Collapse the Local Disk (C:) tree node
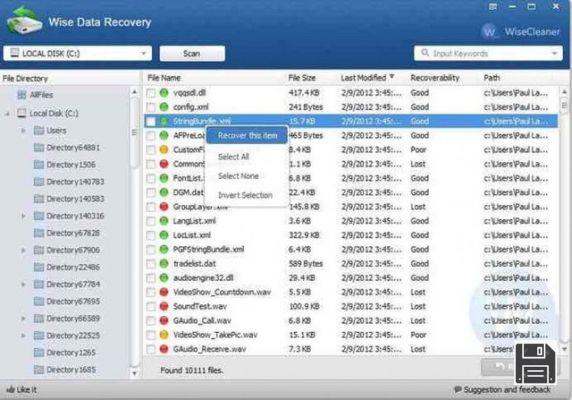572x400 pixels. click(7, 114)
